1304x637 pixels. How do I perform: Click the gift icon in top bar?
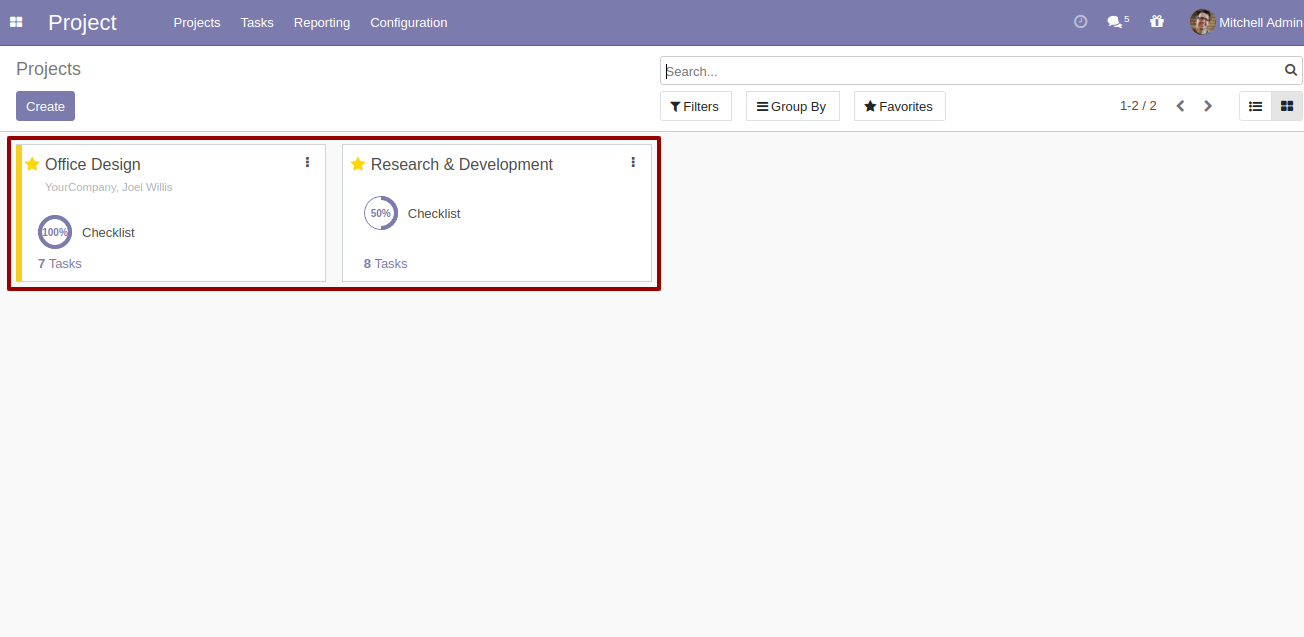1157,21
